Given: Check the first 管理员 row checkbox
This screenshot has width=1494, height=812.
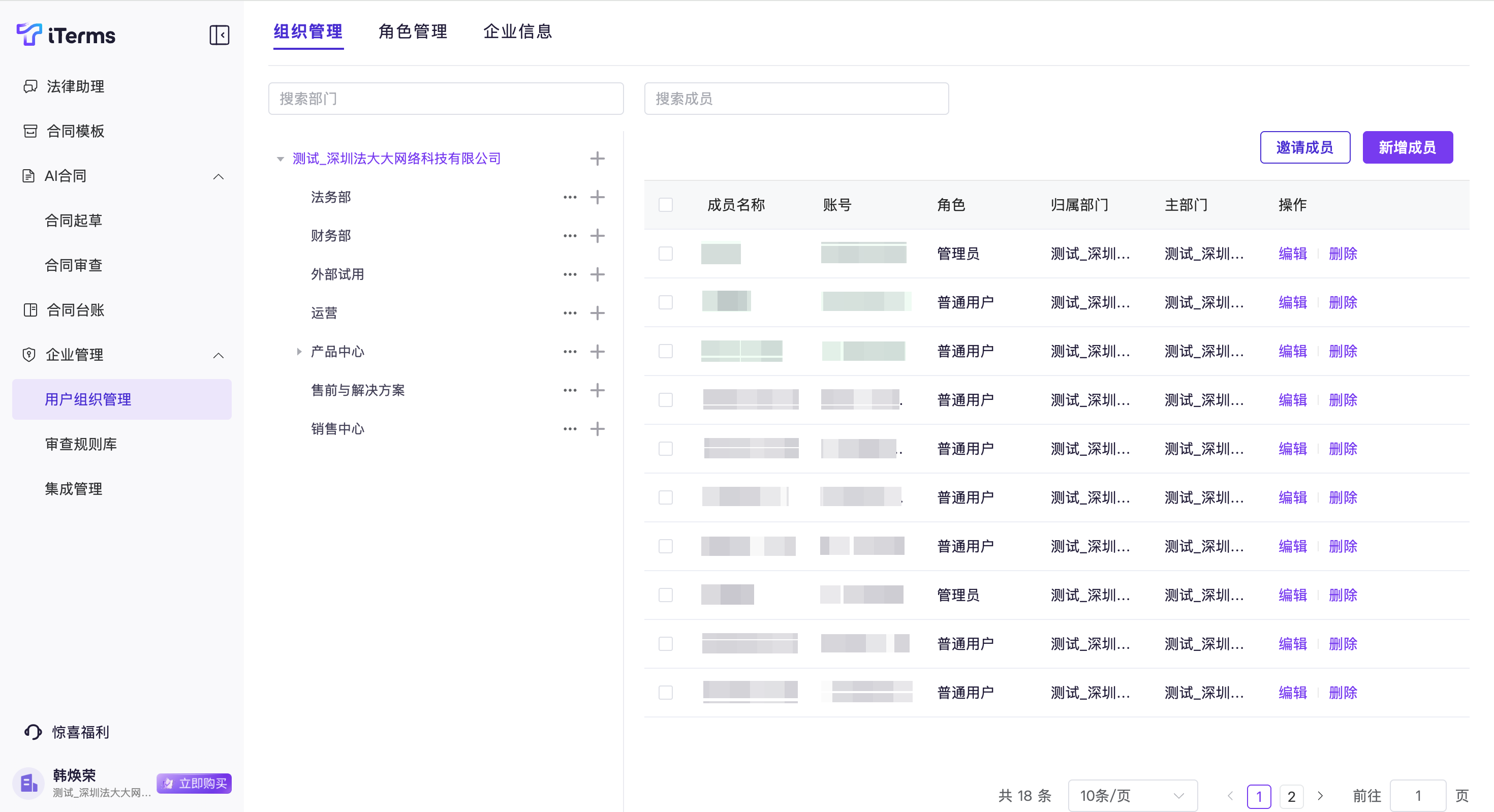Looking at the screenshot, I should point(665,254).
